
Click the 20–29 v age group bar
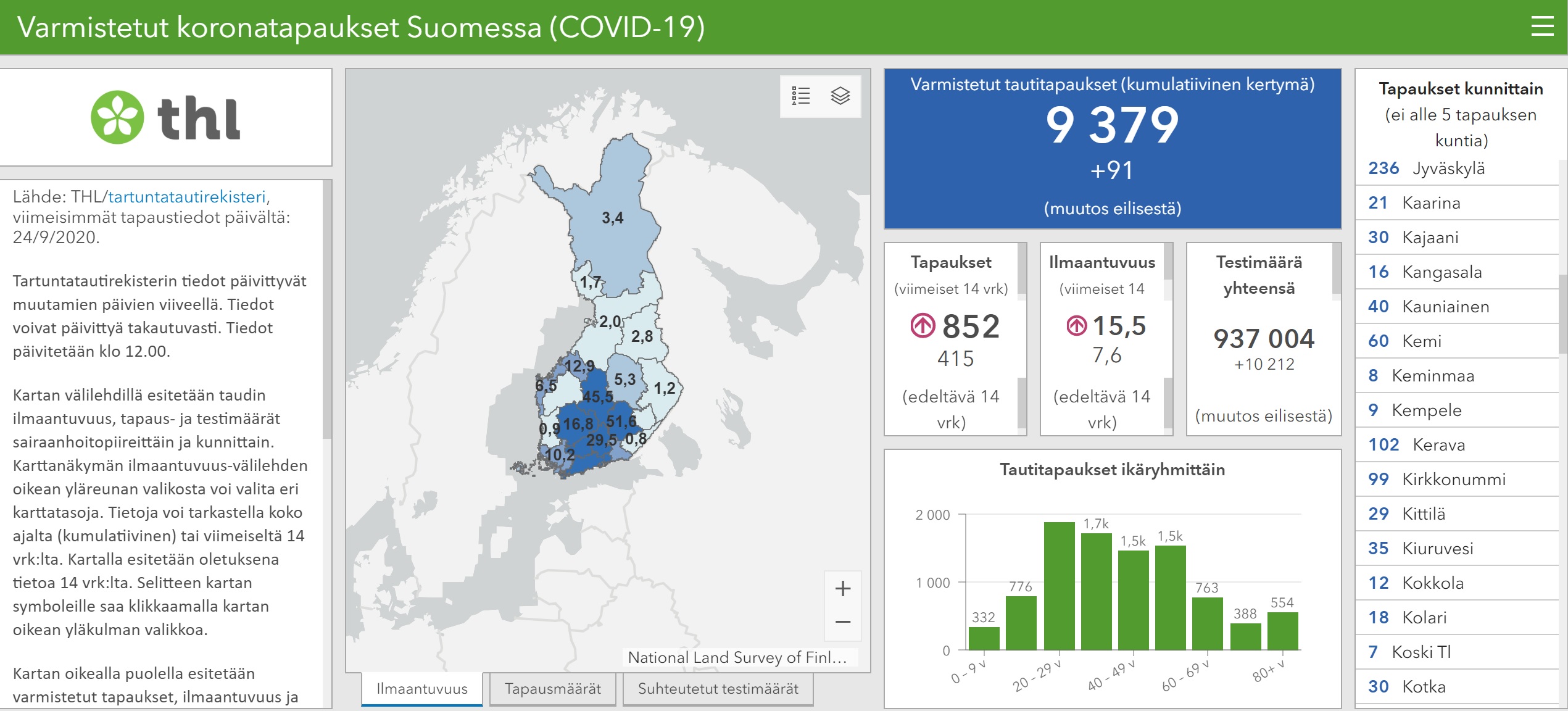click(x=1059, y=586)
